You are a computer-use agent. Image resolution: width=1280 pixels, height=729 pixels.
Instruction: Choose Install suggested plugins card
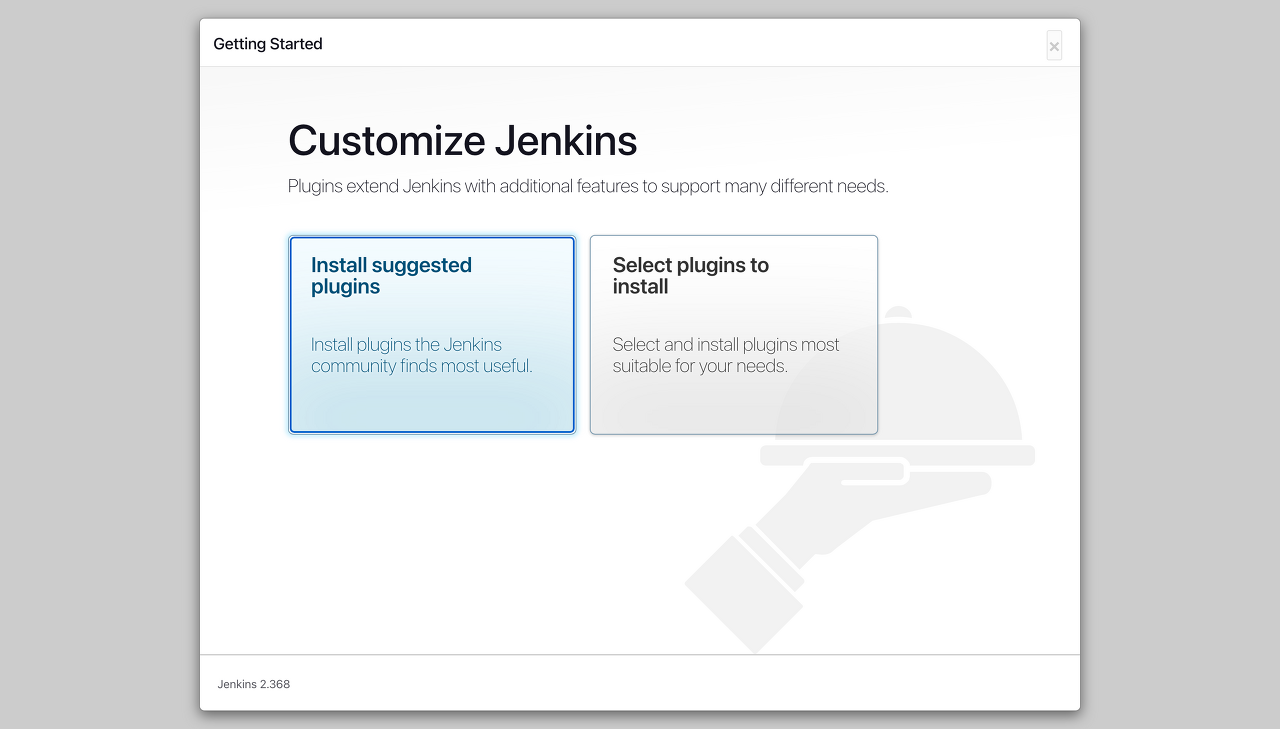[432, 335]
